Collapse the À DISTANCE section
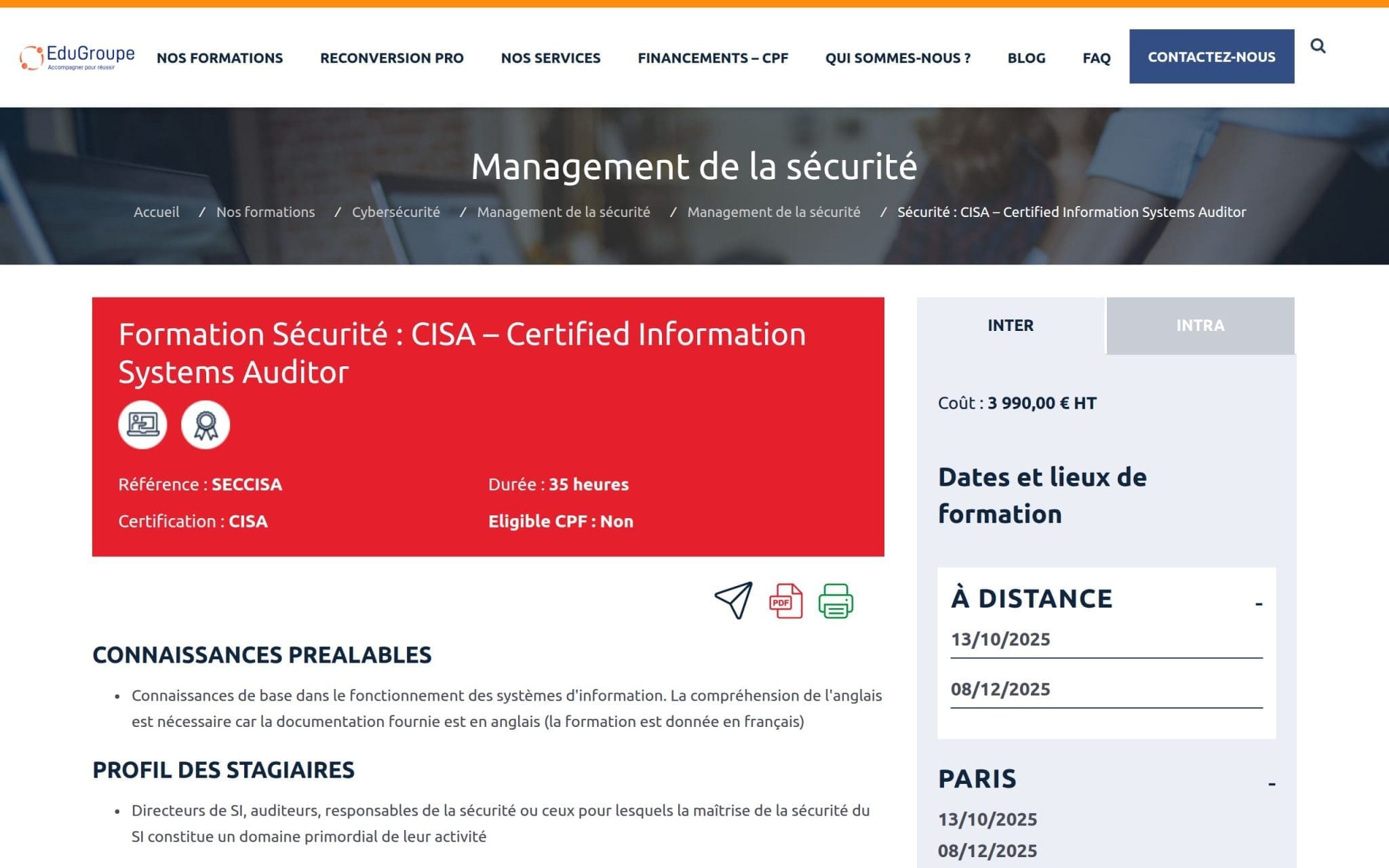The image size is (1389, 868). coord(1259,603)
